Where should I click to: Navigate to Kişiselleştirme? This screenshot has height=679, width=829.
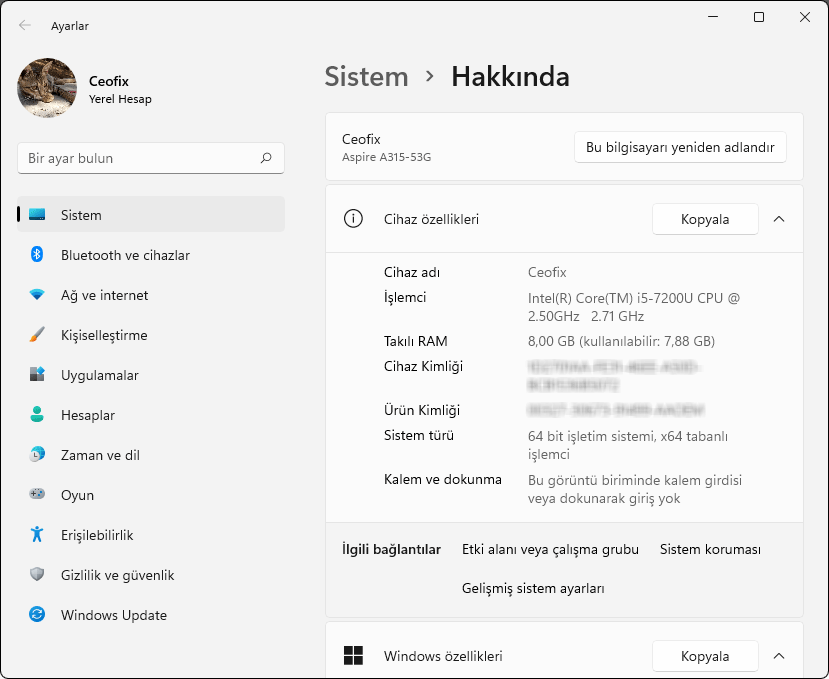(x=151, y=335)
